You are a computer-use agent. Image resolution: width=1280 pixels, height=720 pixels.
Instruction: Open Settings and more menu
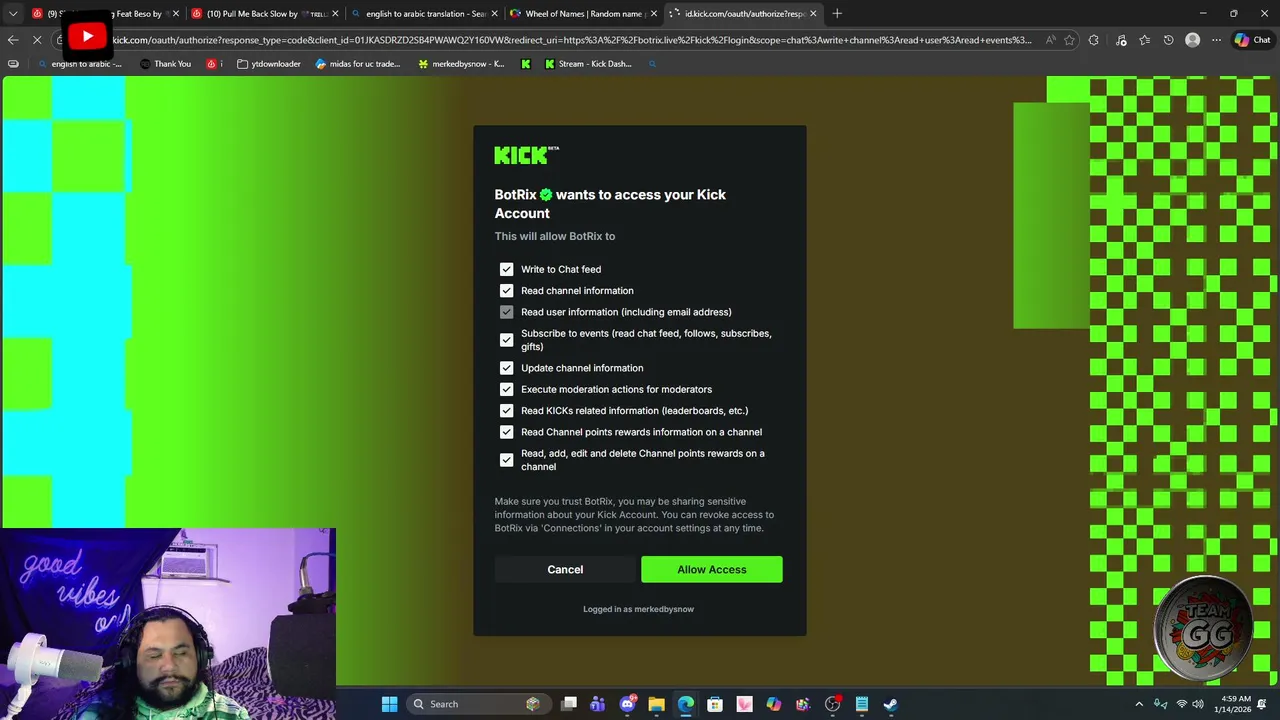[x=1216, y=40]
